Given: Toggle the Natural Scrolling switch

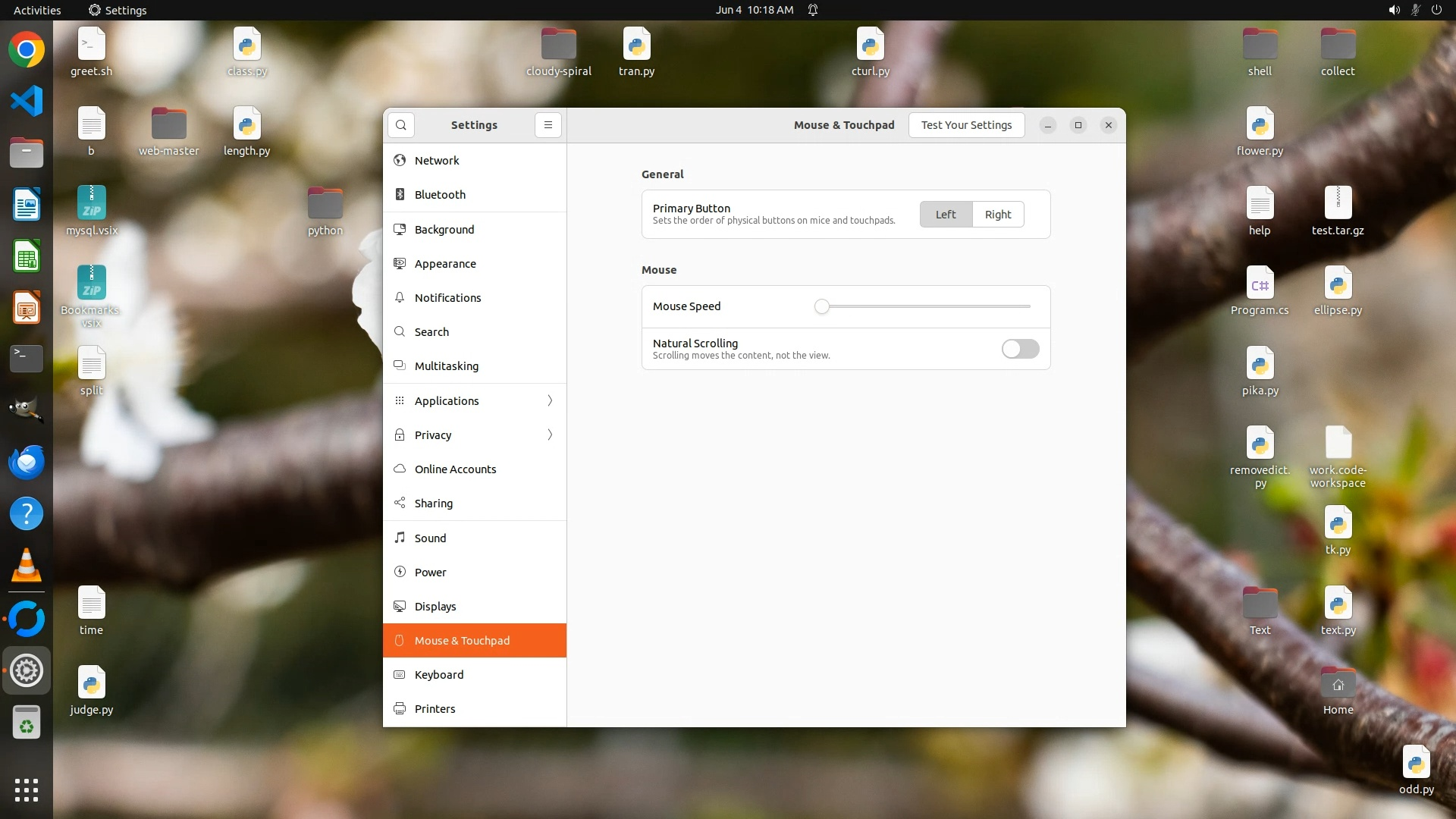Looking at the screenshot, I should (x=1020, y=349).
